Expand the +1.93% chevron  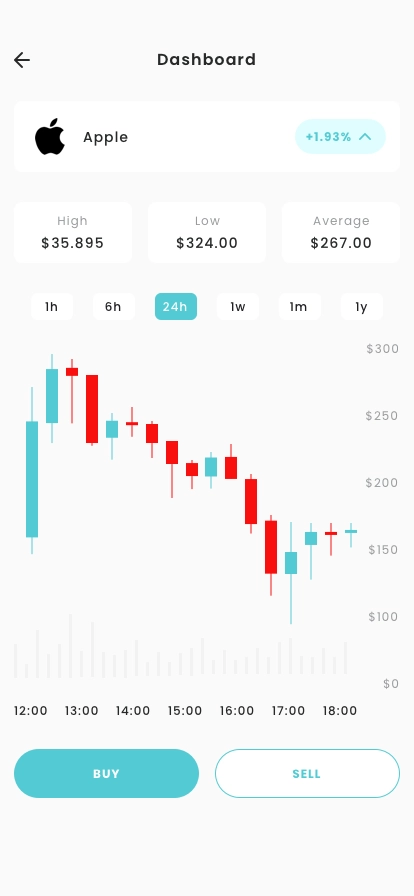click(x=365, y=137)
